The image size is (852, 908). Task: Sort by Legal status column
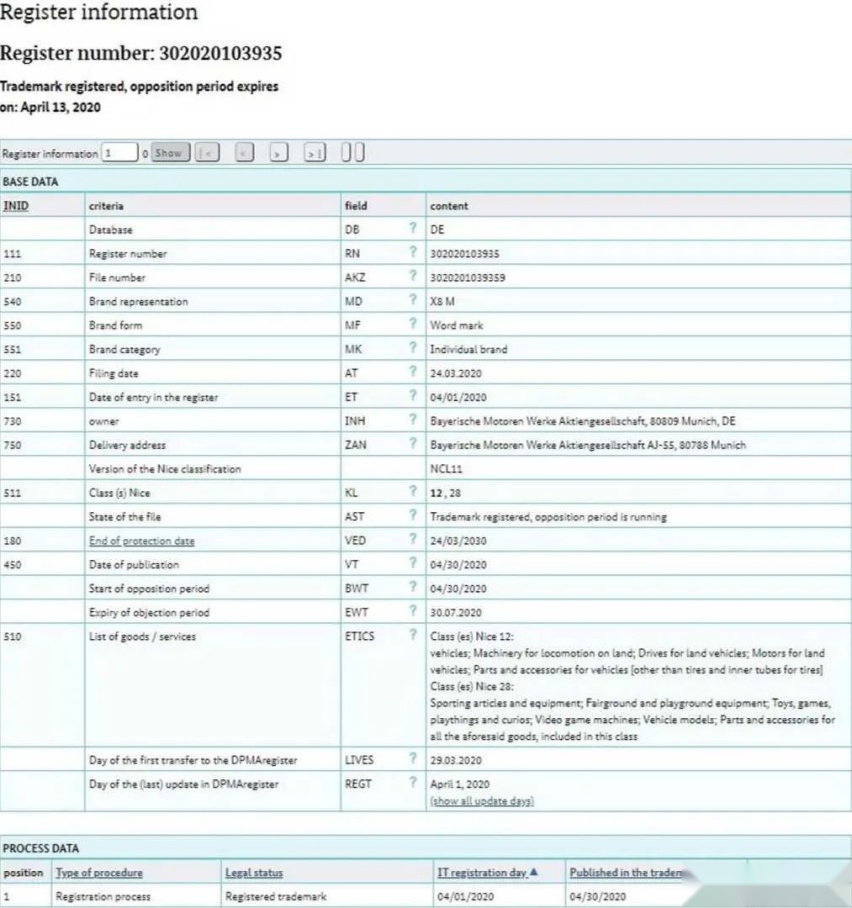(x=254, y=873)
